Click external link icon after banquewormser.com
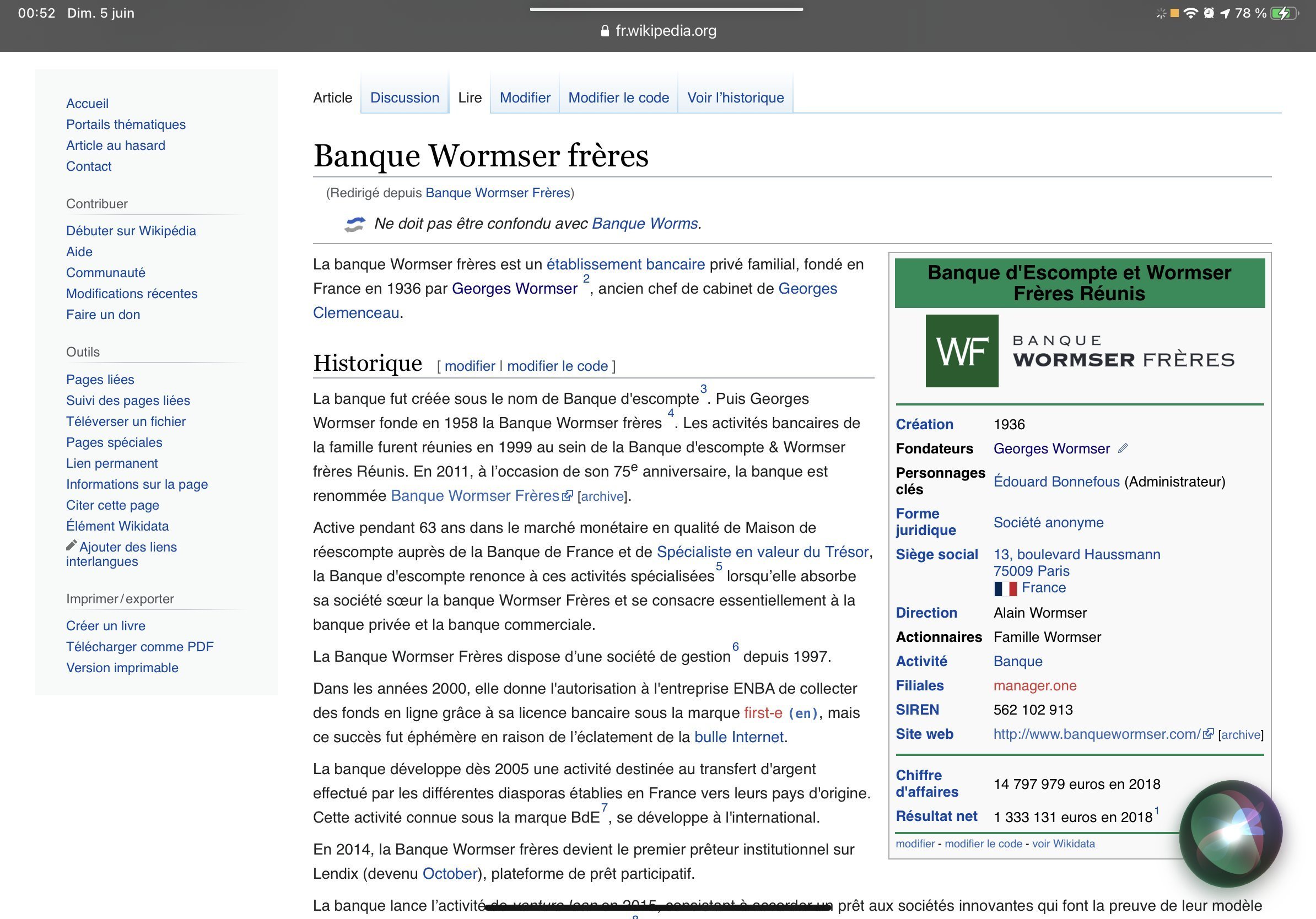The image size is (1316, 919). (x=1208, y=733)
